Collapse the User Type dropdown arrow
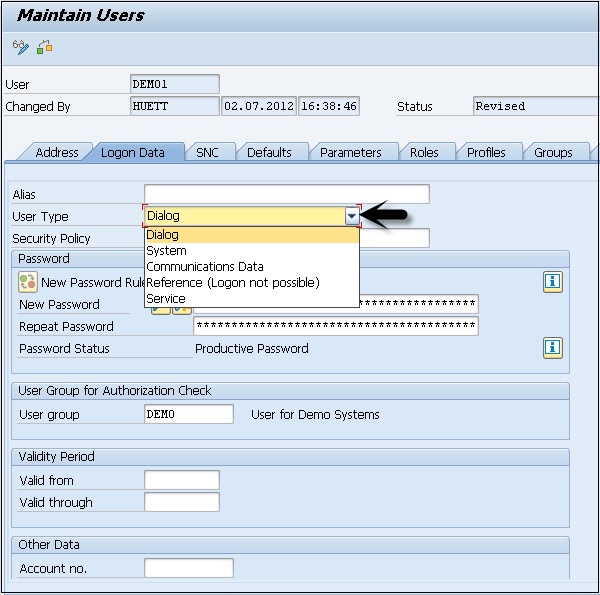This screenshot has width=600, height=595. coord(351,216)
